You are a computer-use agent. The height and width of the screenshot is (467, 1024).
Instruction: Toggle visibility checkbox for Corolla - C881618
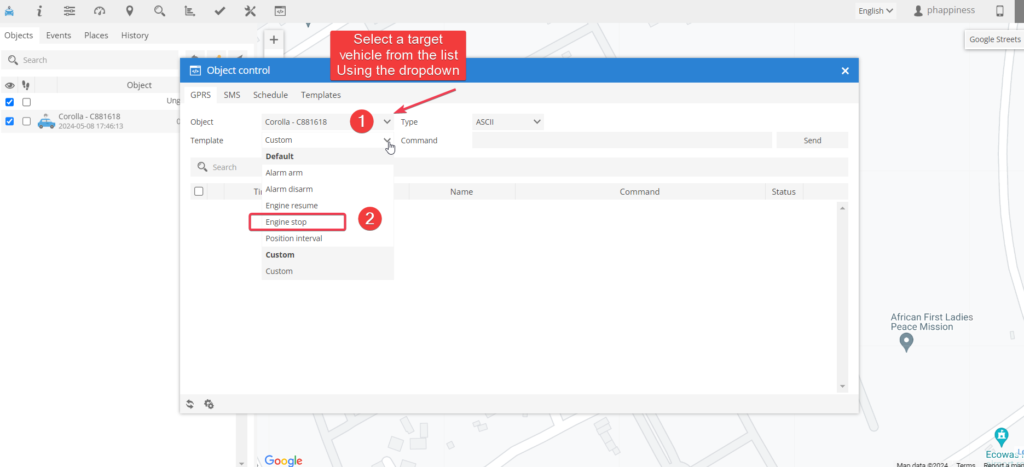pos(10,121)
